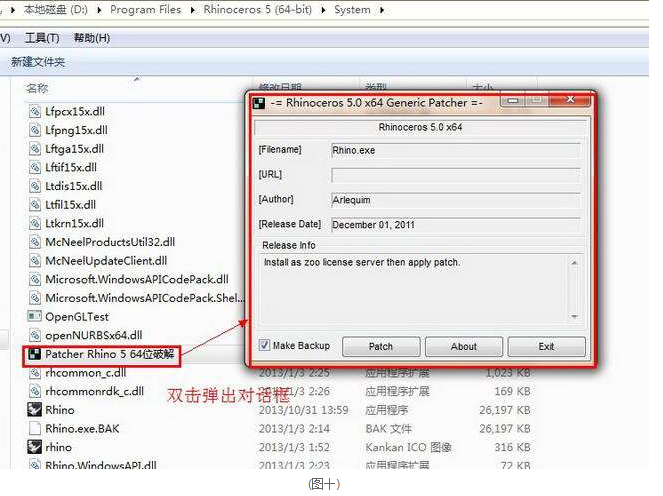The image size is (663, 496).
Task: Navigate to Rhinoceros 5 (64-bit) breadcrumb
Action: pos(258,10)
